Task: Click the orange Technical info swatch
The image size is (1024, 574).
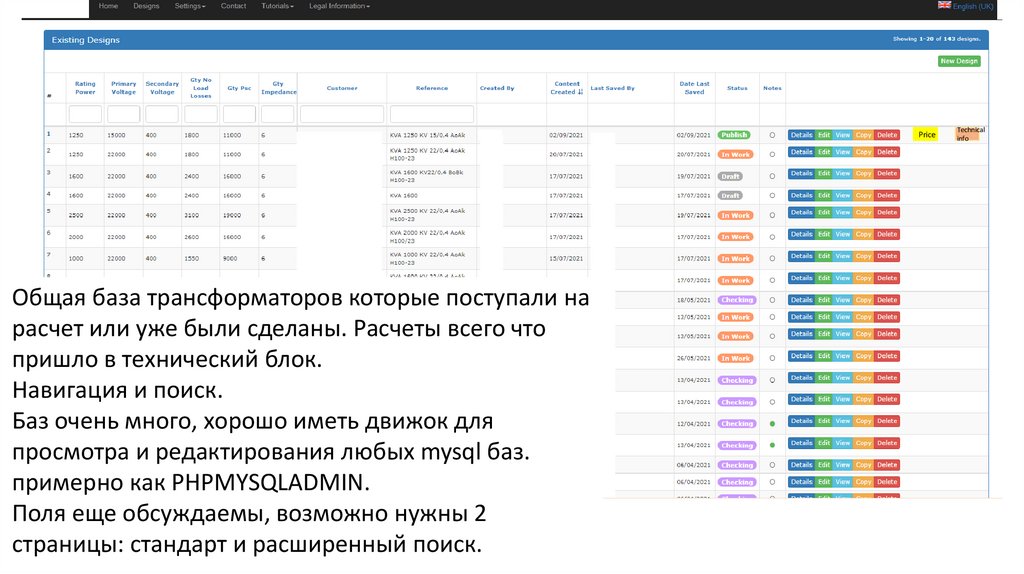Action: pos(969,134)
